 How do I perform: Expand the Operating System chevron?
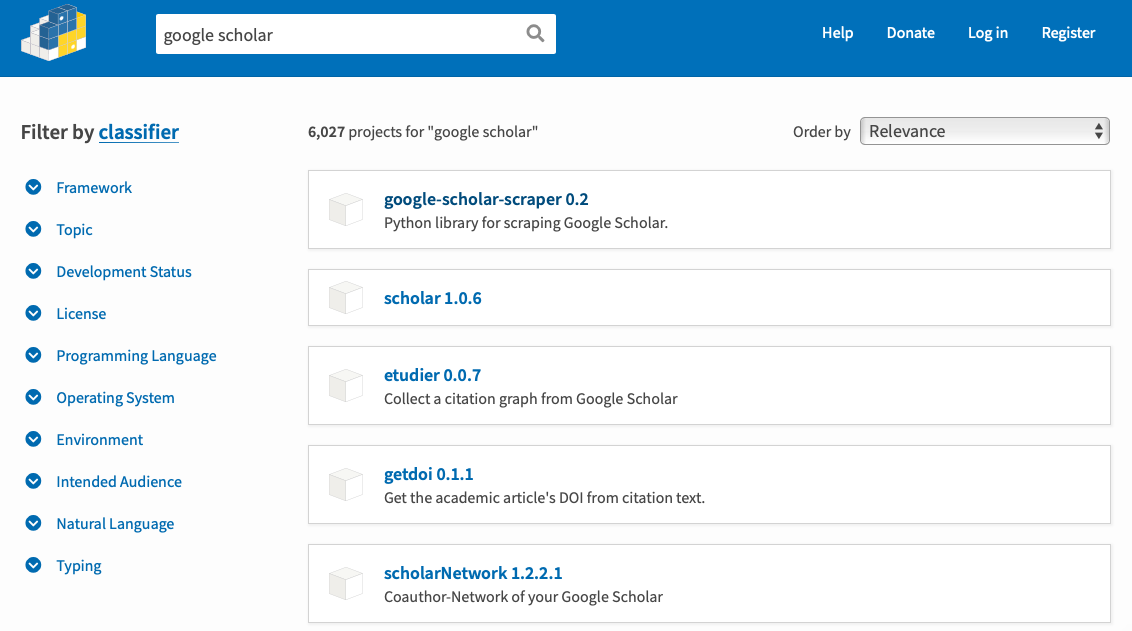click(x=33, y=397)
